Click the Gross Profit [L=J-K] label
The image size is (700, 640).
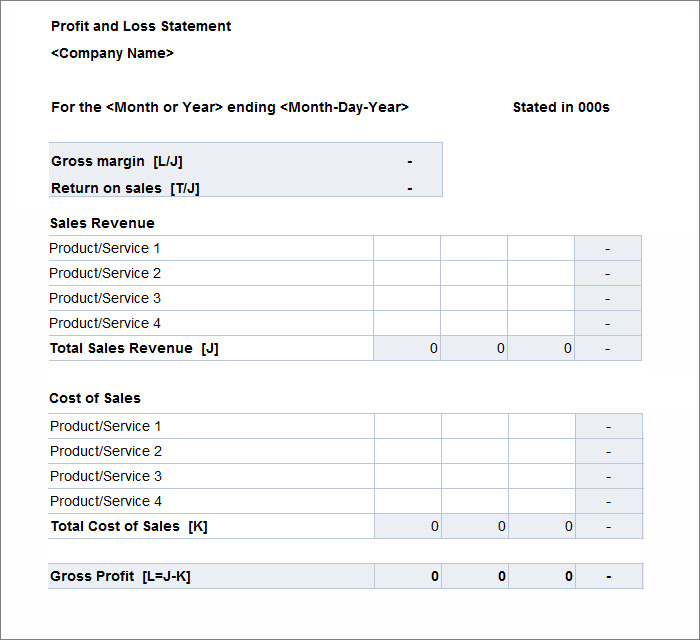coord(120,576)
